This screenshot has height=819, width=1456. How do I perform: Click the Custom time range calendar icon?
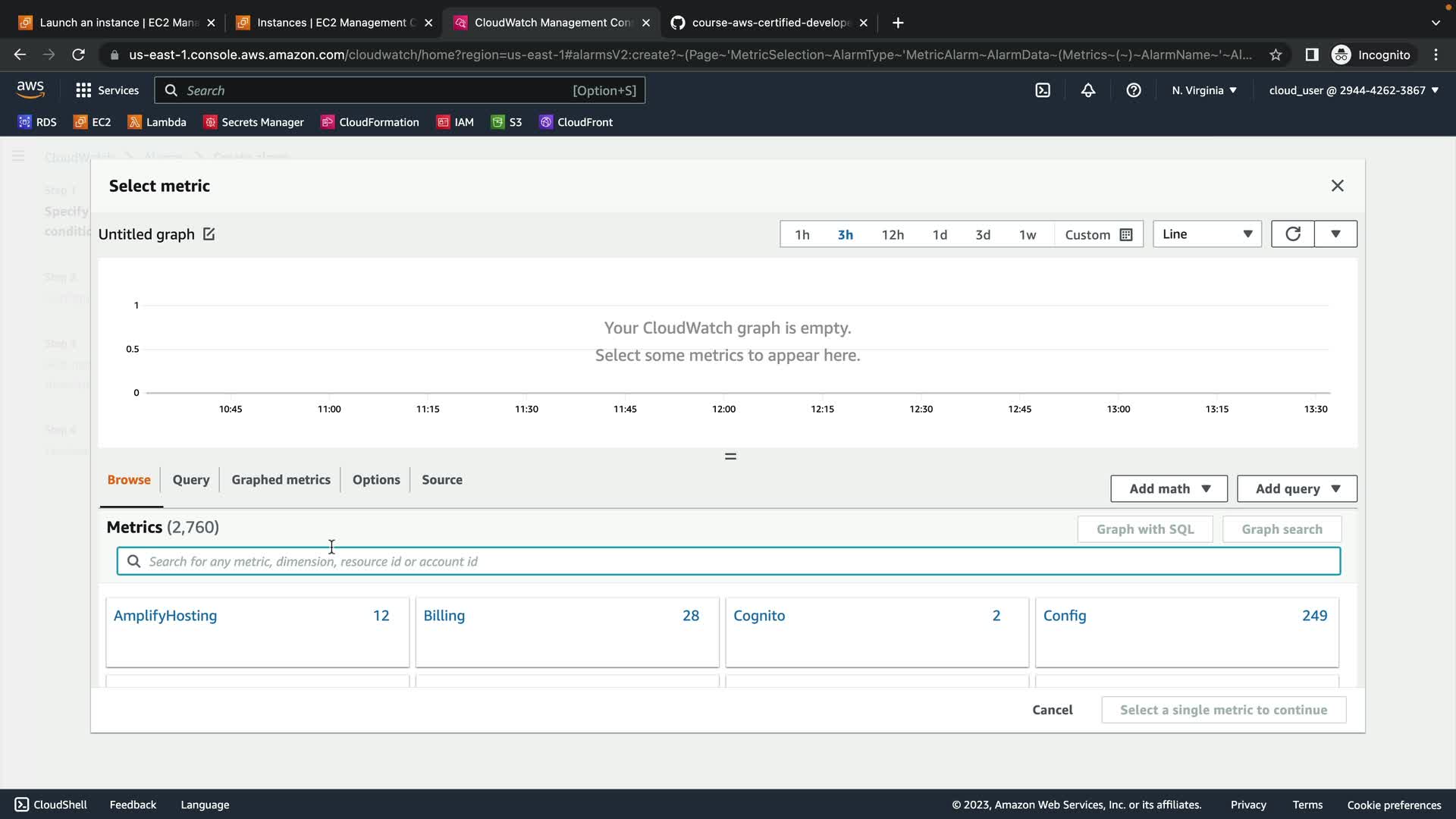click(1126, 235)
